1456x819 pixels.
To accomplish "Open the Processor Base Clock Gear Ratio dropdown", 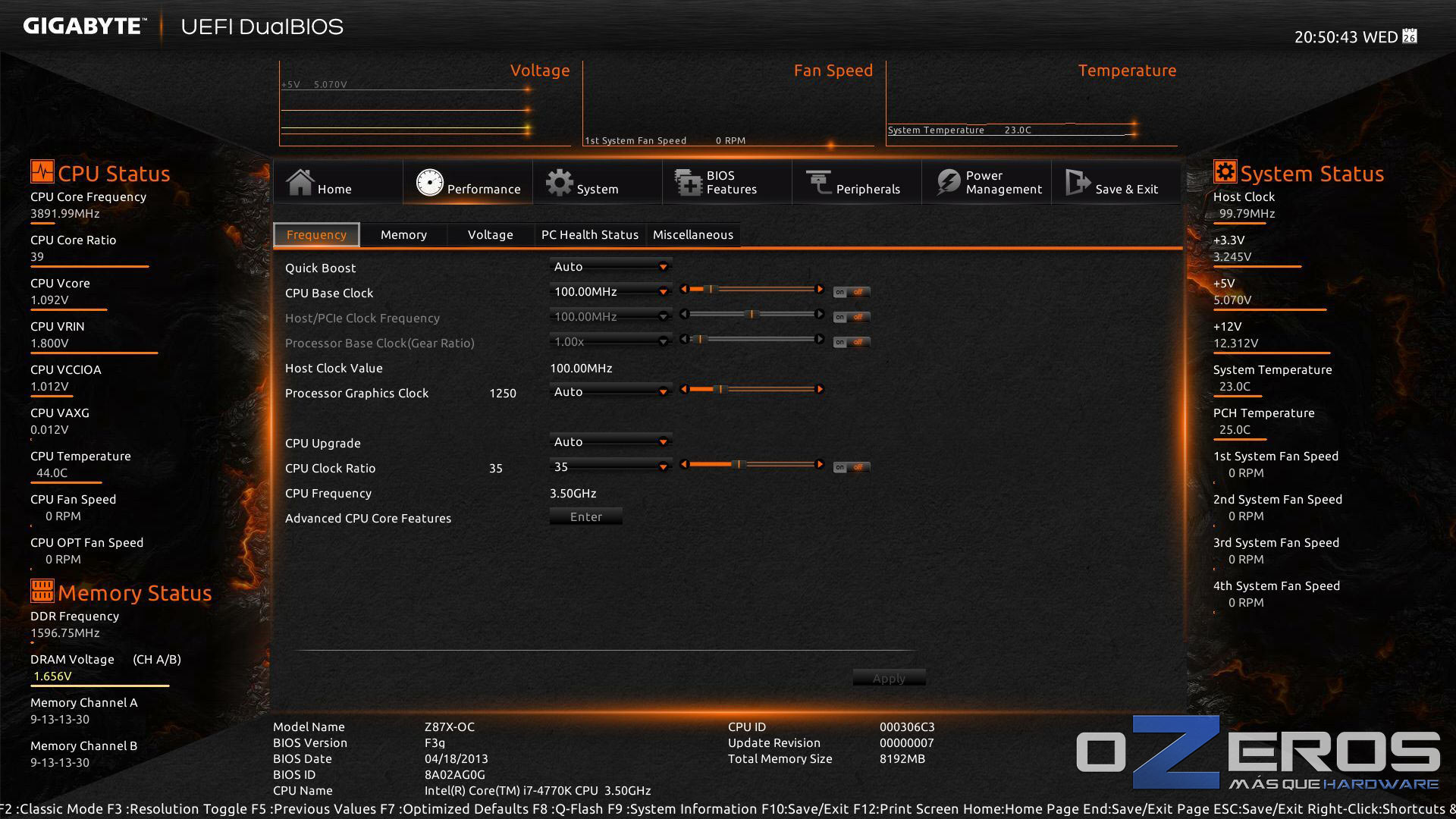I will pos(610,341).
